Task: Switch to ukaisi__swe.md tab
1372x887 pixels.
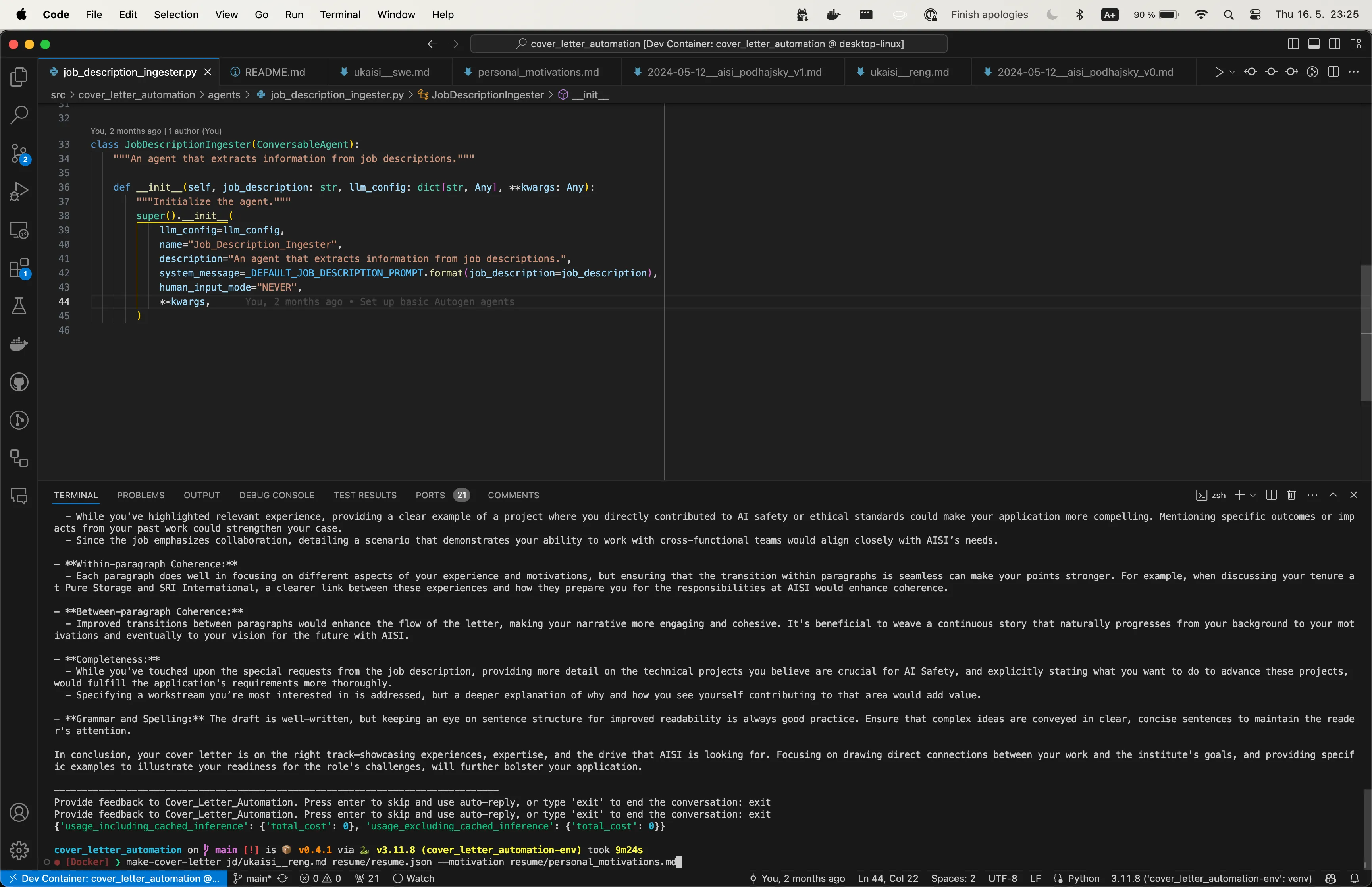Action: click(391, 72)
